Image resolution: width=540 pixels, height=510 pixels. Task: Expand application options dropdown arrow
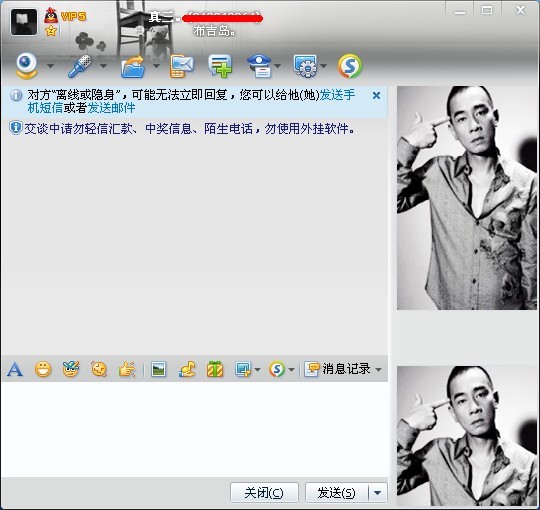tap(323, 66)
